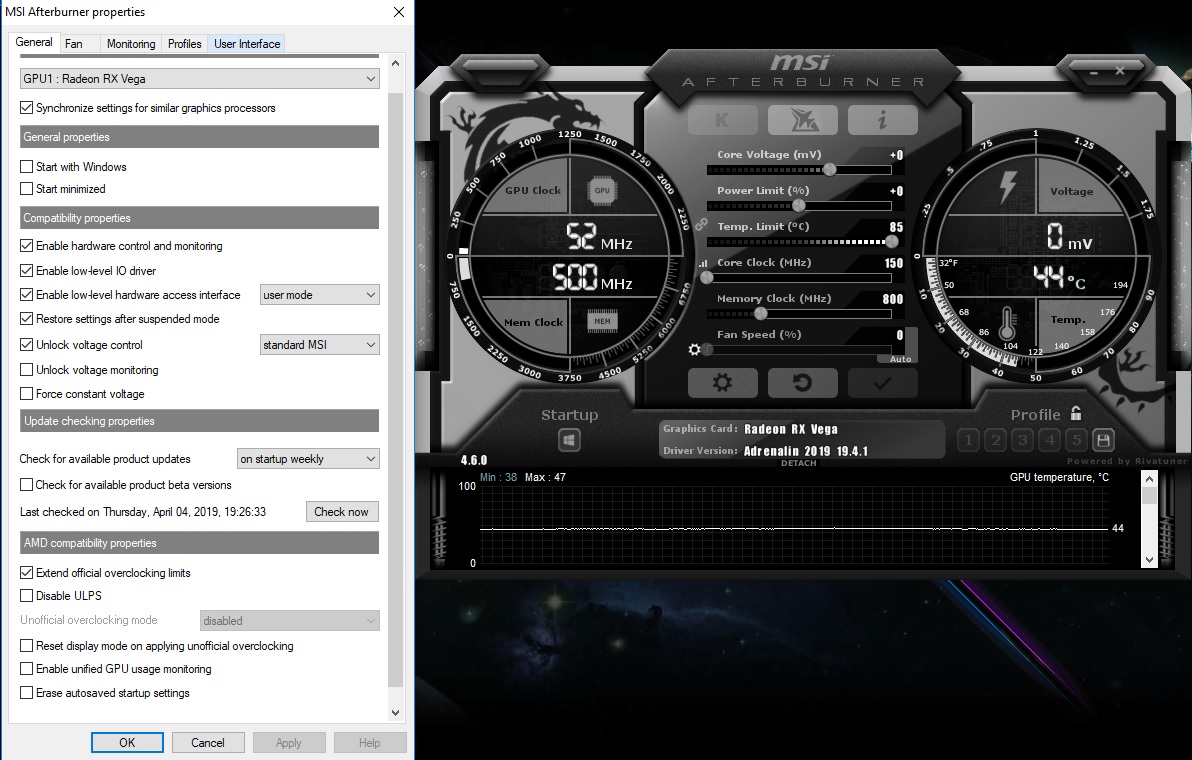Reset settings with the circular arrow button

803,383
